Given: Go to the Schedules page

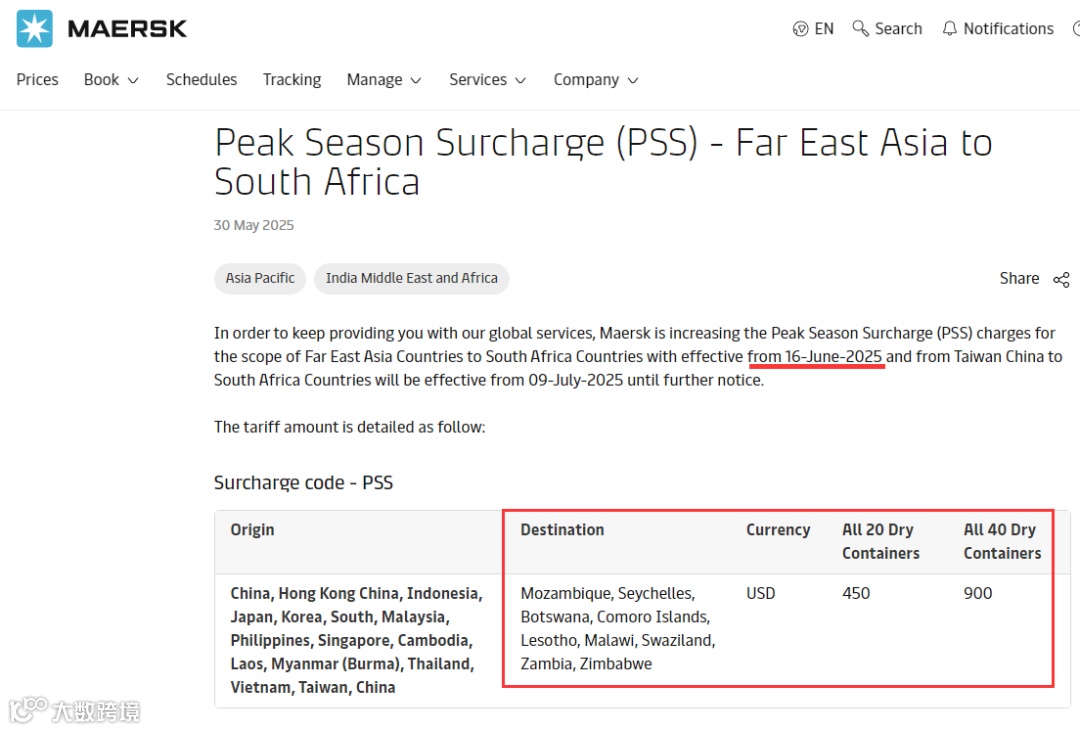Looking at the screenshot, I should click(201, 80).
